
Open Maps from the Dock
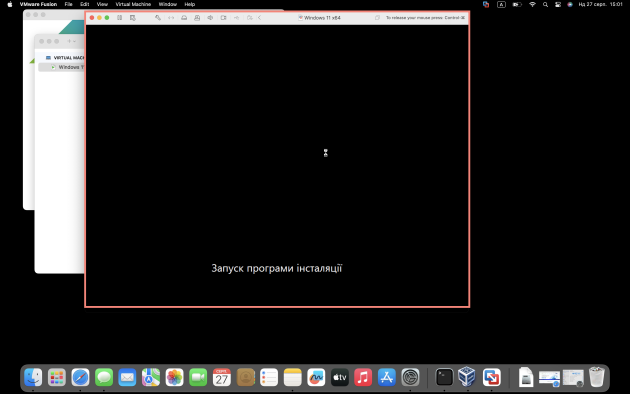[151, 377]
